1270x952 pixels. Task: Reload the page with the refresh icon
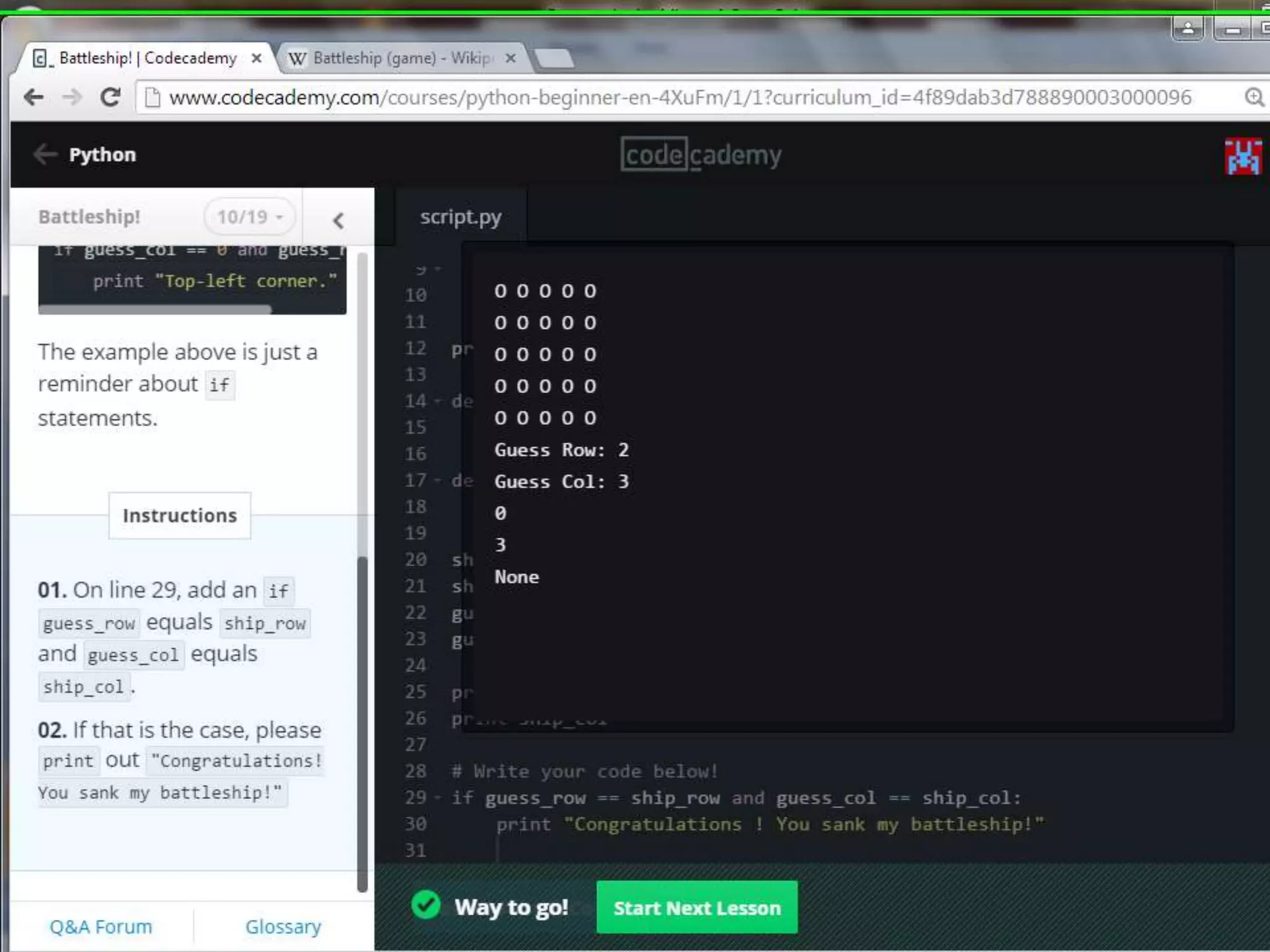coord(110,97)
